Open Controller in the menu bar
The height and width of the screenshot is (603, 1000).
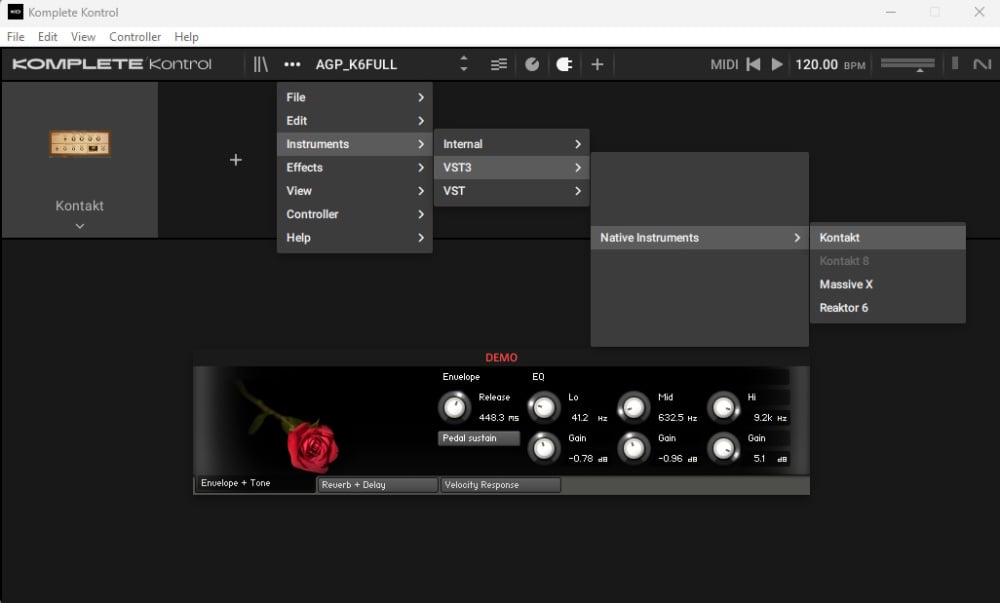[x=135, y=37]
